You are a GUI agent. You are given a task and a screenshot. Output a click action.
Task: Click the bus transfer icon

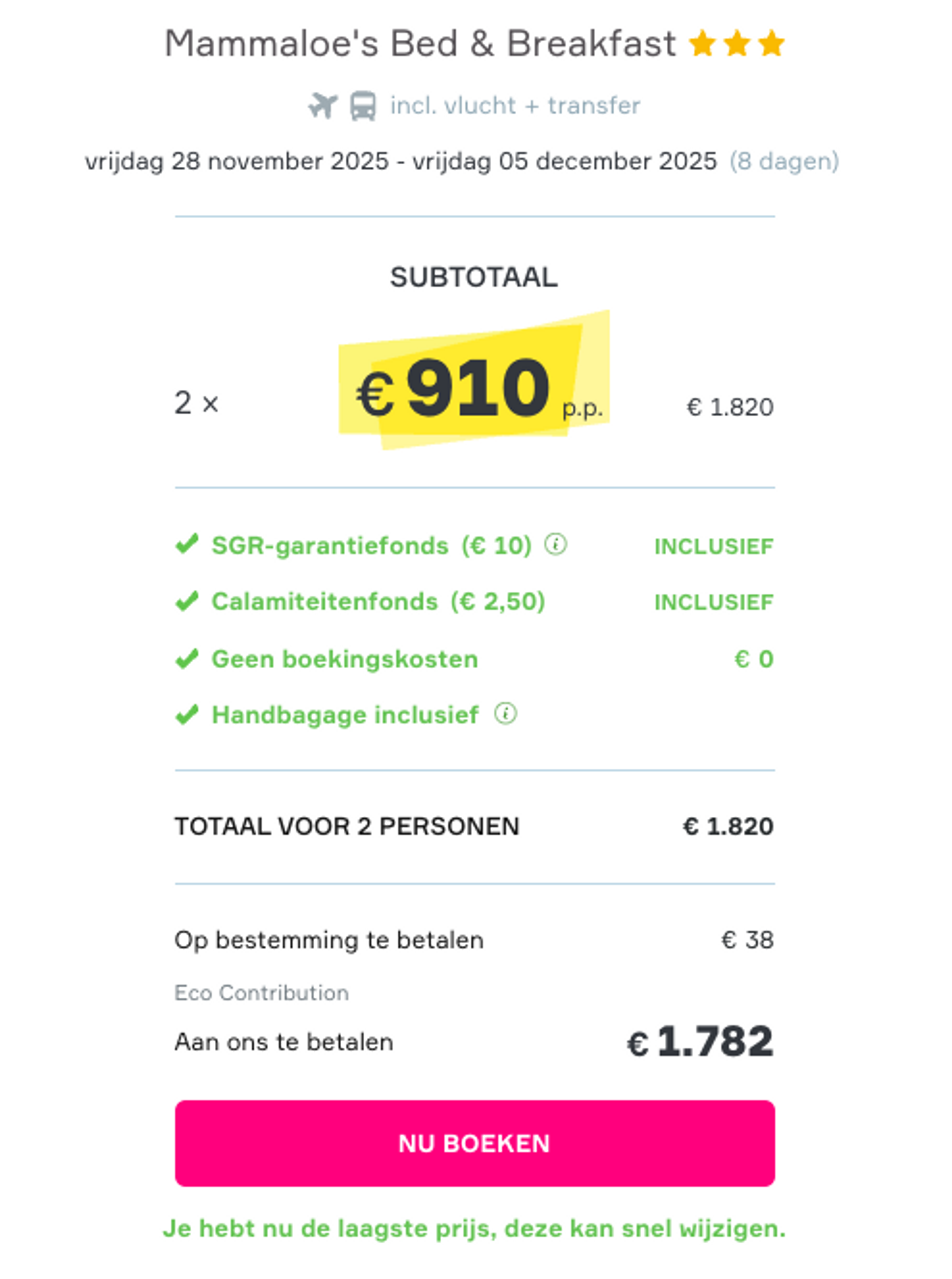(362, 105)
